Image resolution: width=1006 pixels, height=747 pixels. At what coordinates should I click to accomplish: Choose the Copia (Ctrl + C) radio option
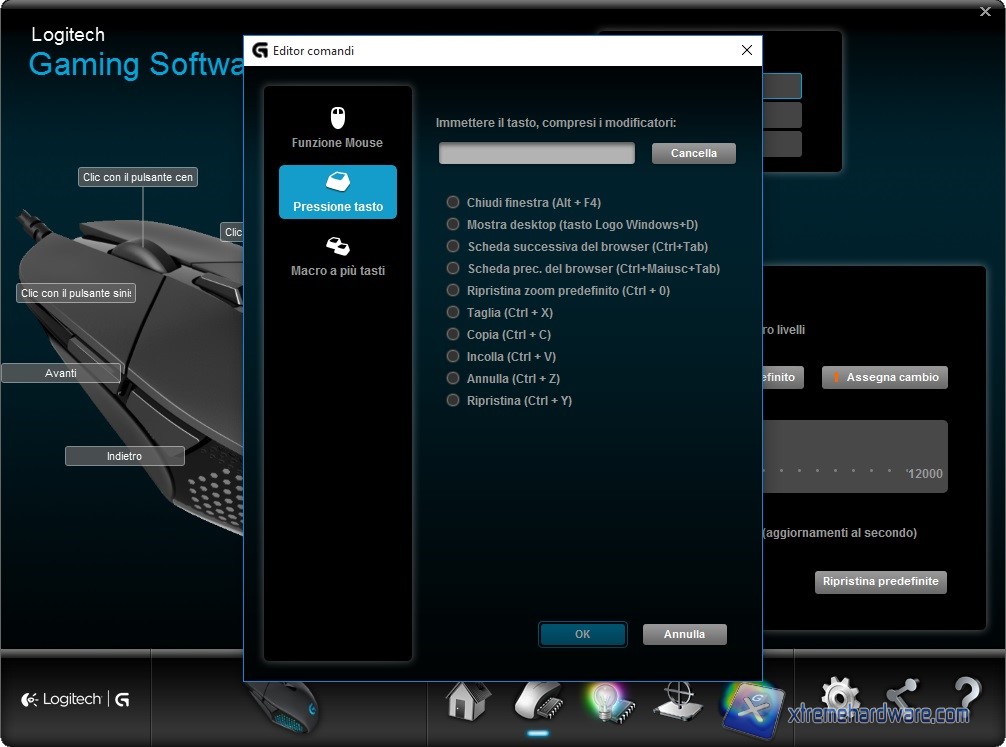click(x=453, y=335)
